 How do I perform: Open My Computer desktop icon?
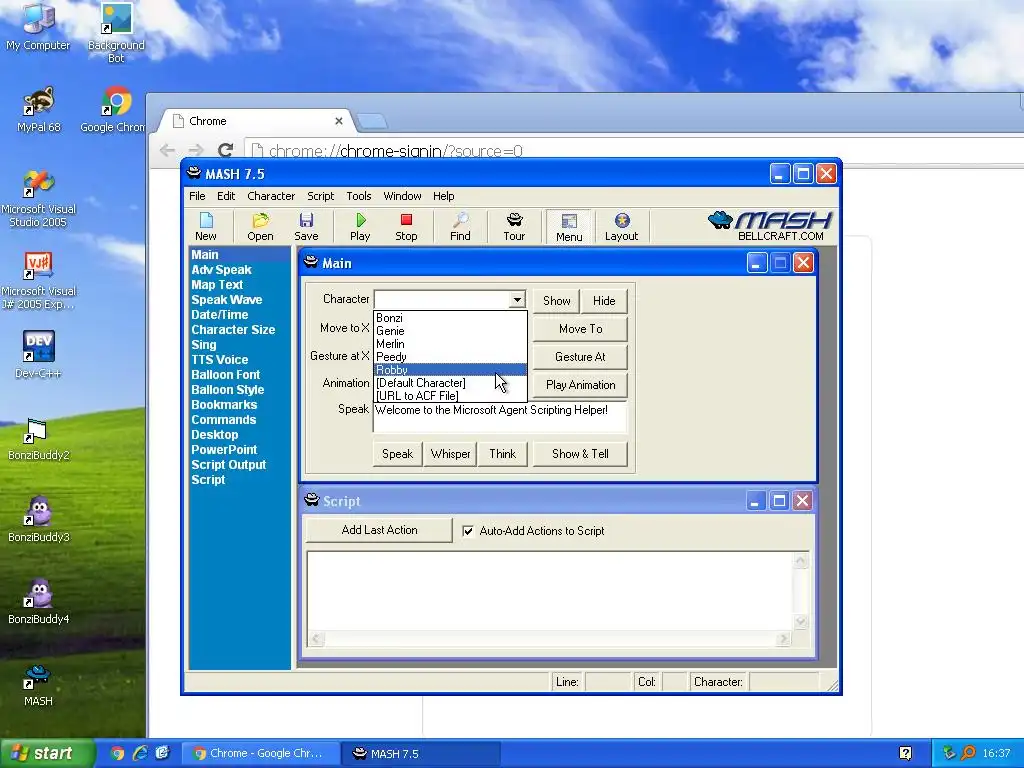pos(38,27)
